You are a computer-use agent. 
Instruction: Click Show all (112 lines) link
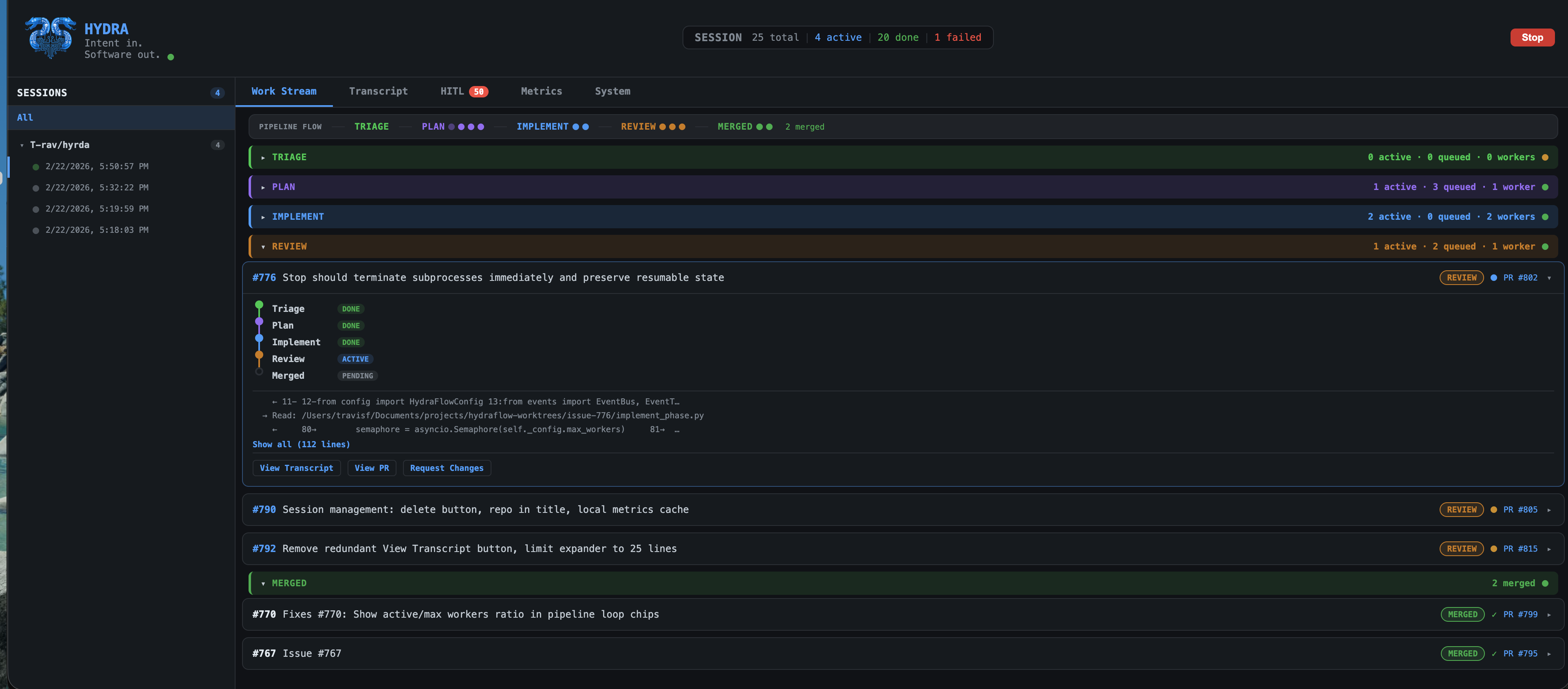pyautogui.click(x=301, y=445)
